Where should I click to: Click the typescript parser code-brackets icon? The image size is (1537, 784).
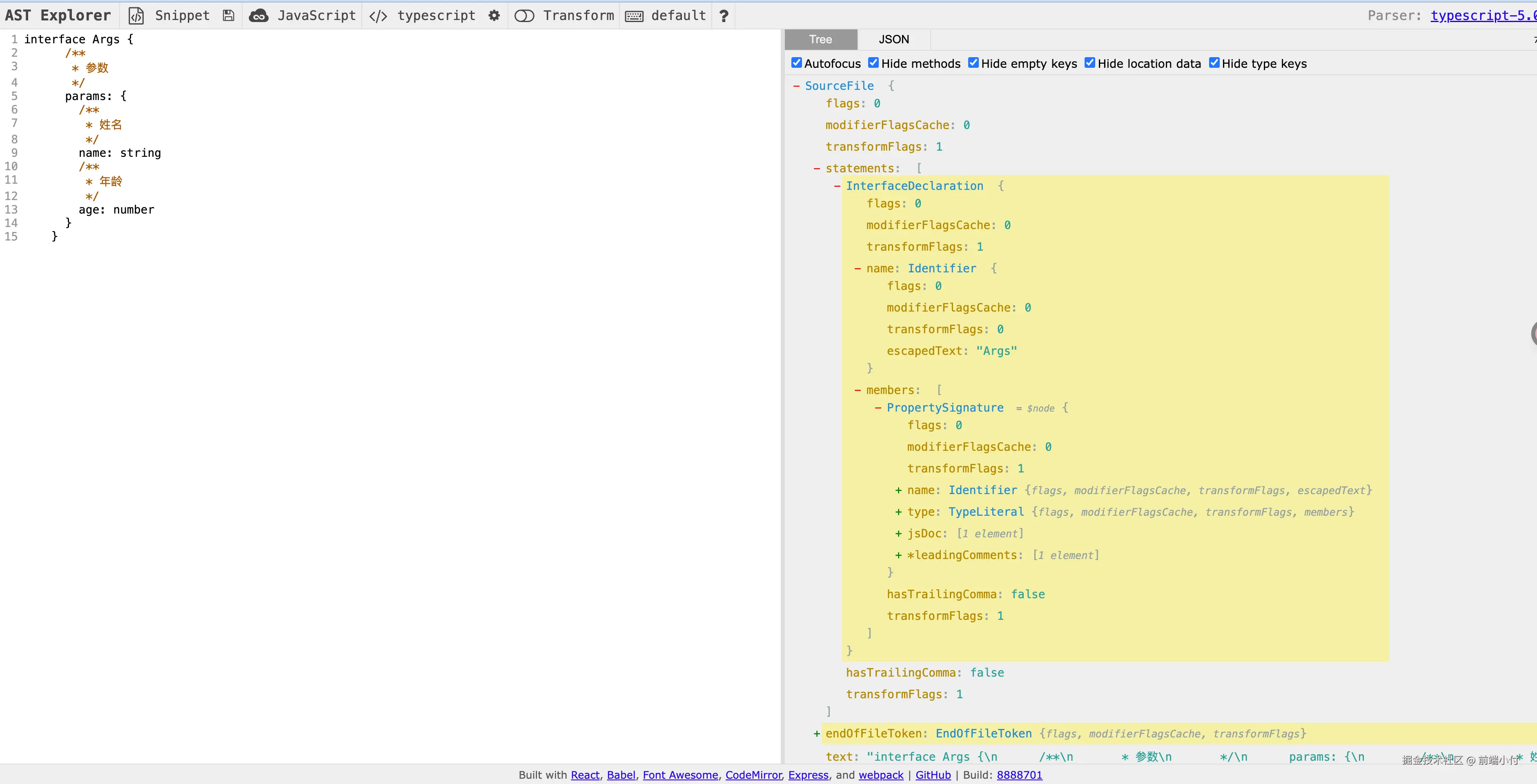point(378,16)
